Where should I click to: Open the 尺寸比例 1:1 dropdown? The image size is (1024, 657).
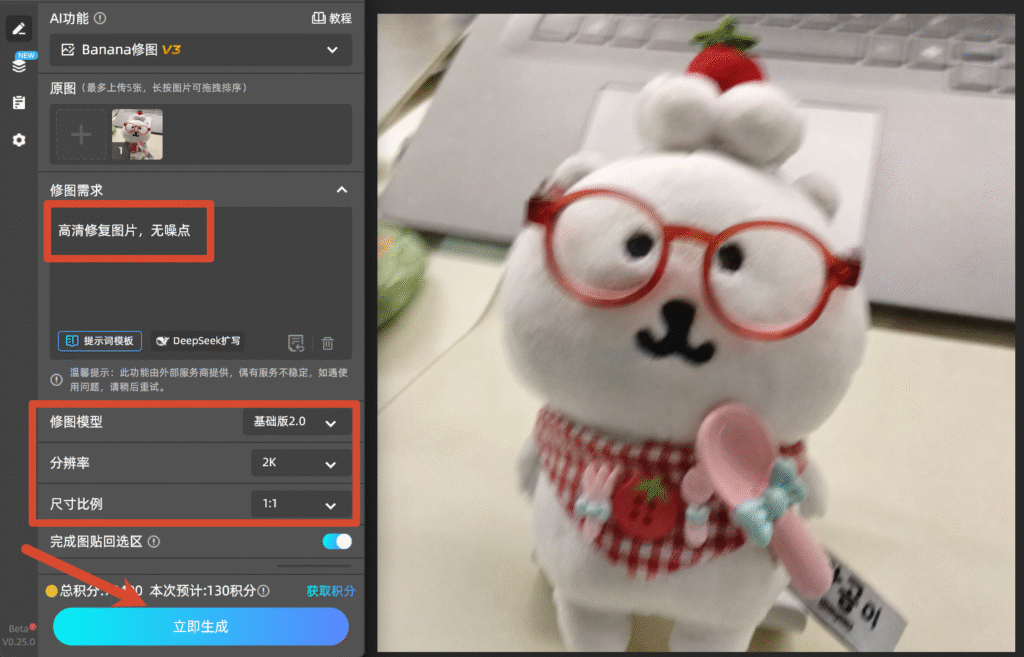(x=301, y=504)
